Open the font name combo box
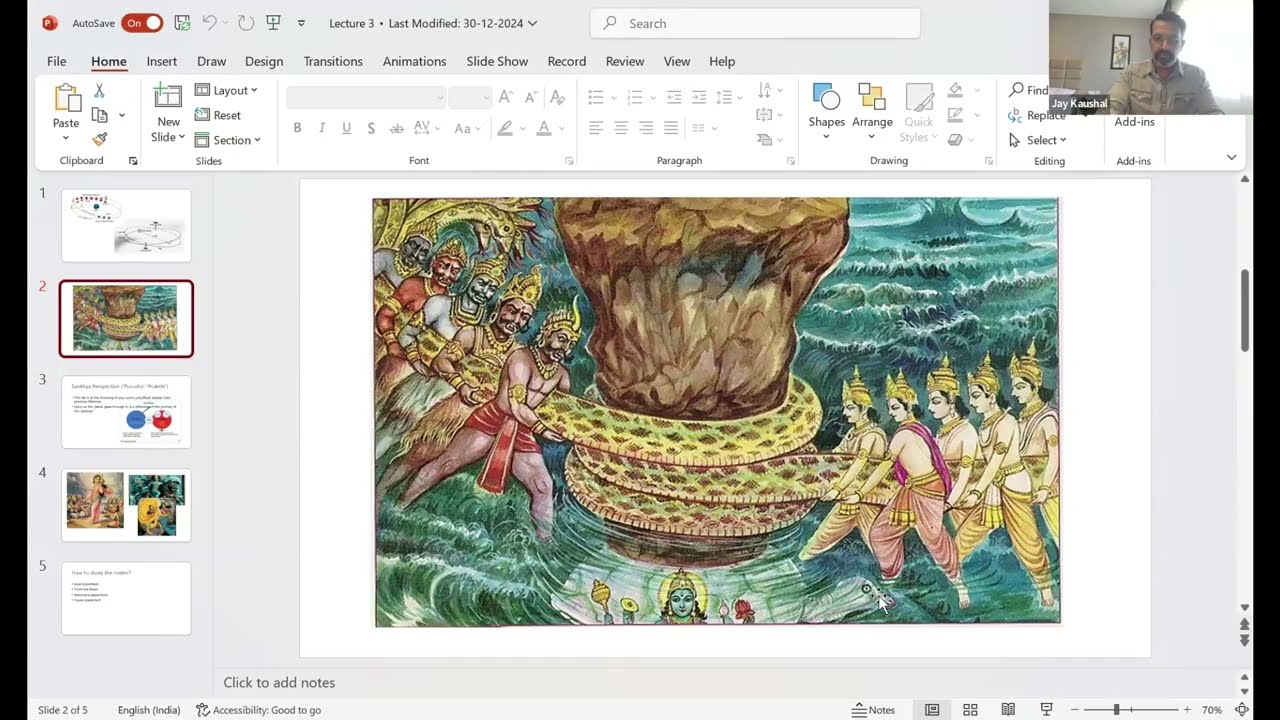 [x=366, y=97]
